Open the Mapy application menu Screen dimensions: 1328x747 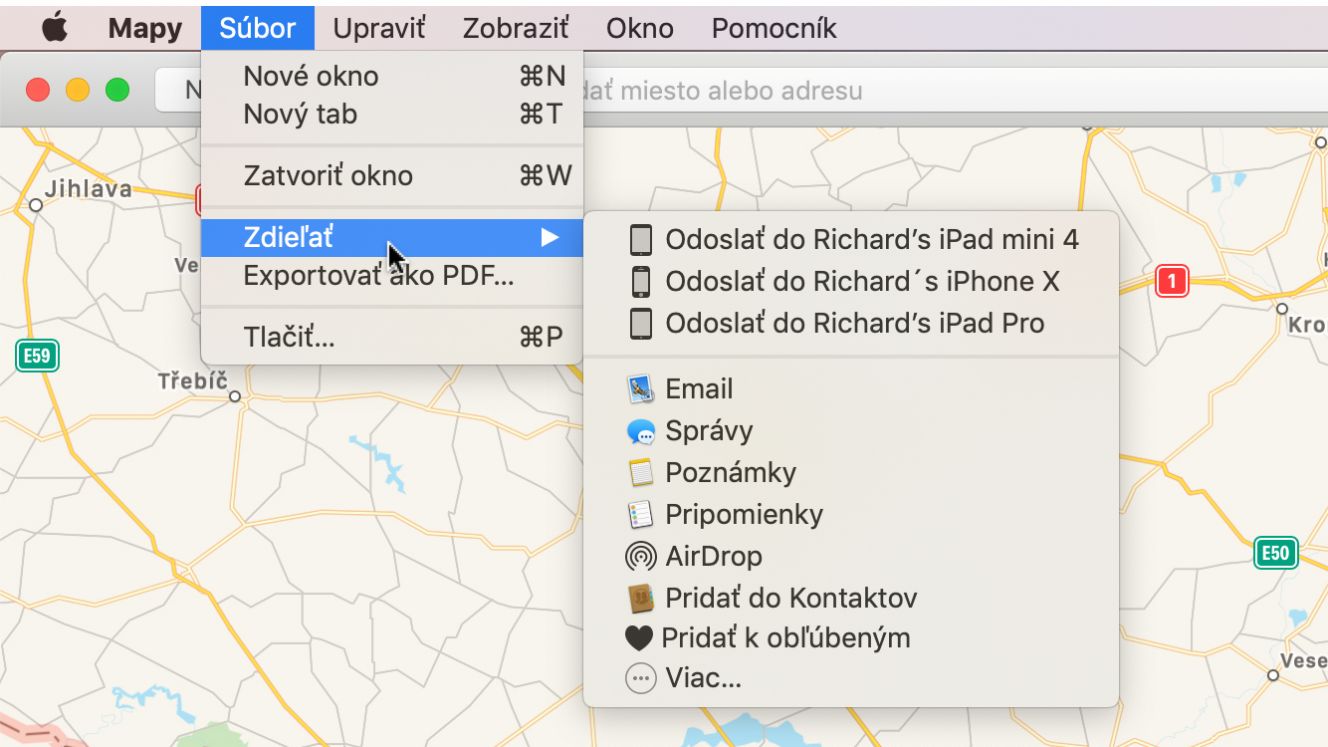click(x=145, y=28)
